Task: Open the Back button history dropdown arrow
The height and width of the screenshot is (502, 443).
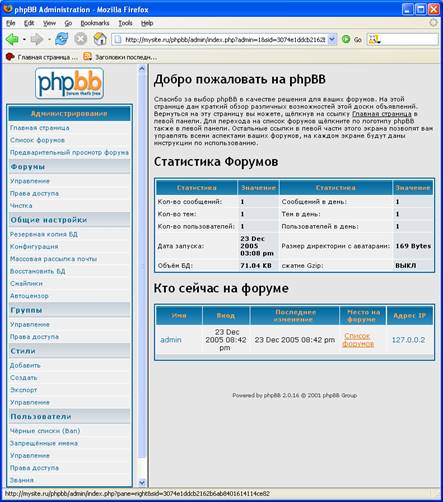Action: 24,40
